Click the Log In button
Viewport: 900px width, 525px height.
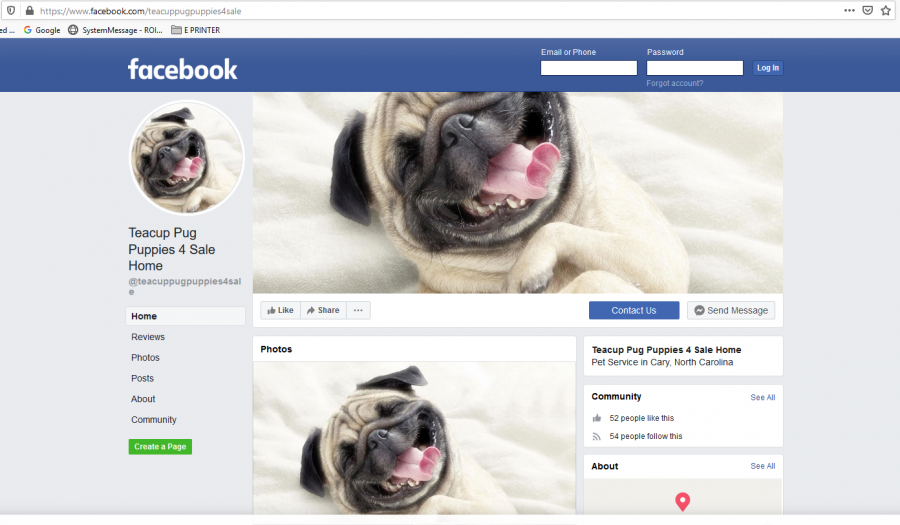[x=767, y=68]
